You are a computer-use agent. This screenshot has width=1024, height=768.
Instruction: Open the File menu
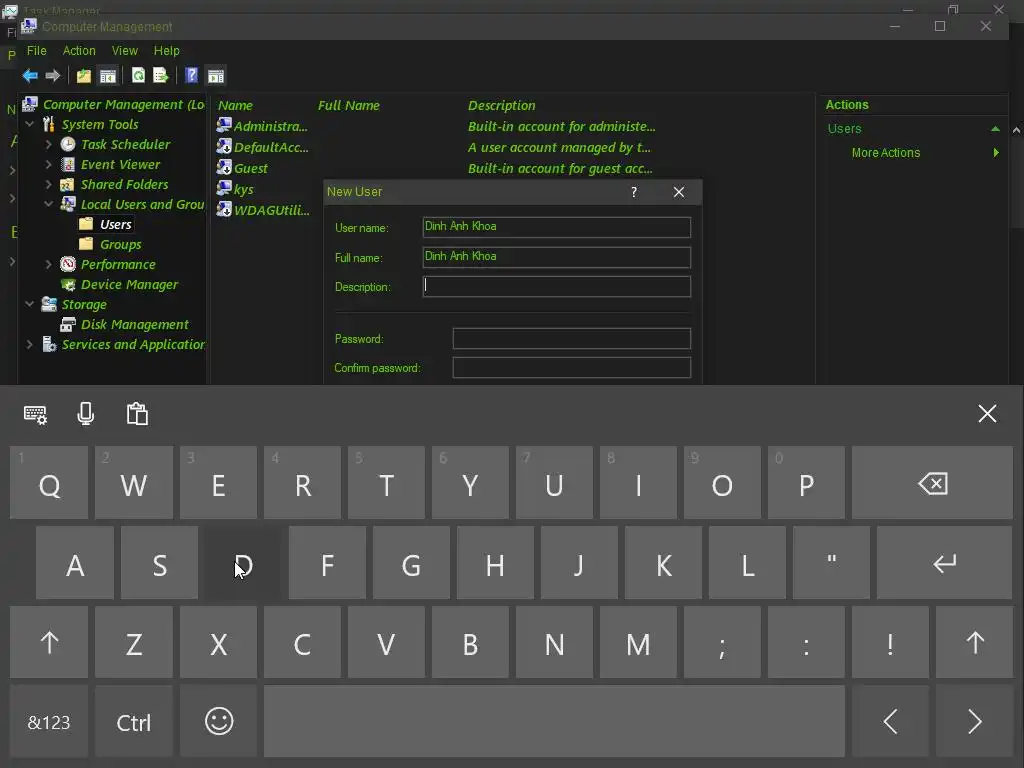(37, 51)
